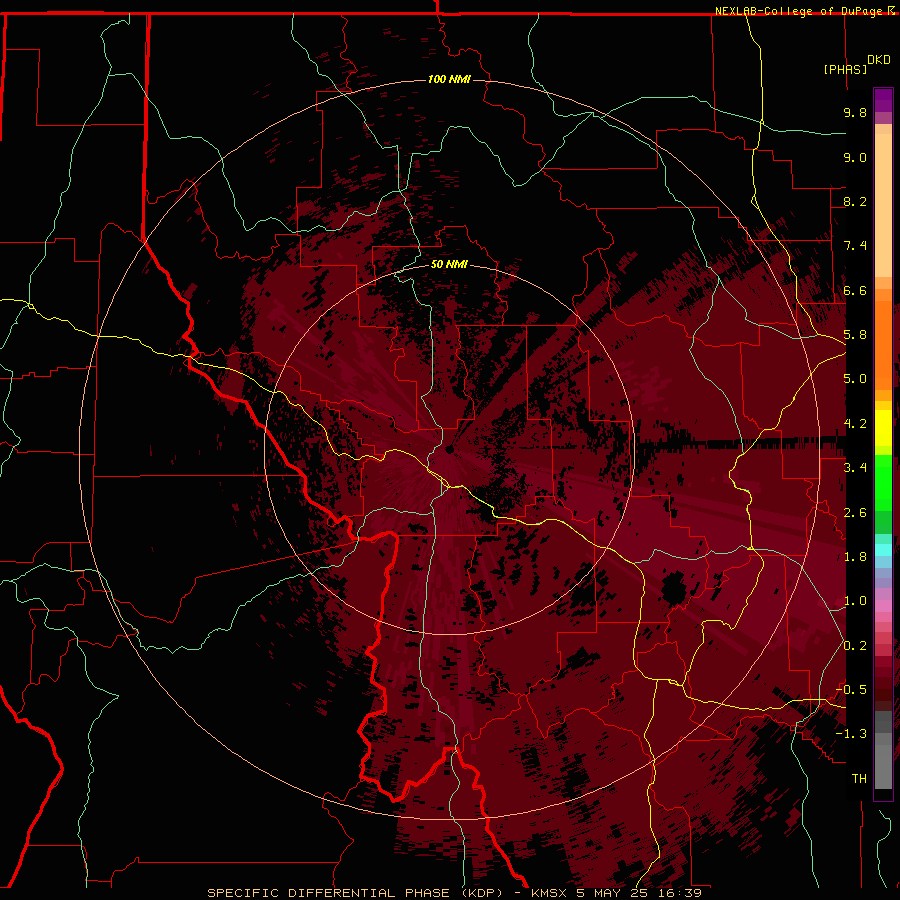Pick the cyan color bar segment
900x900 pixels.
click(883, 549)
